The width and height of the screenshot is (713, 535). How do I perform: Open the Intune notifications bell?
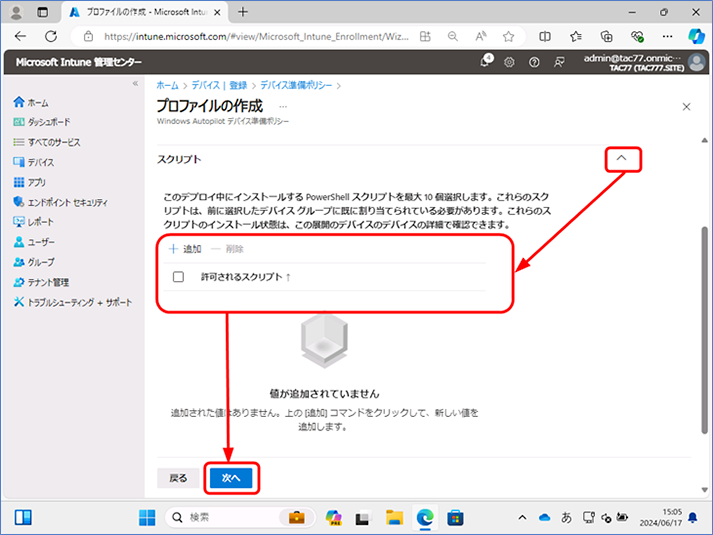point(486,61)
